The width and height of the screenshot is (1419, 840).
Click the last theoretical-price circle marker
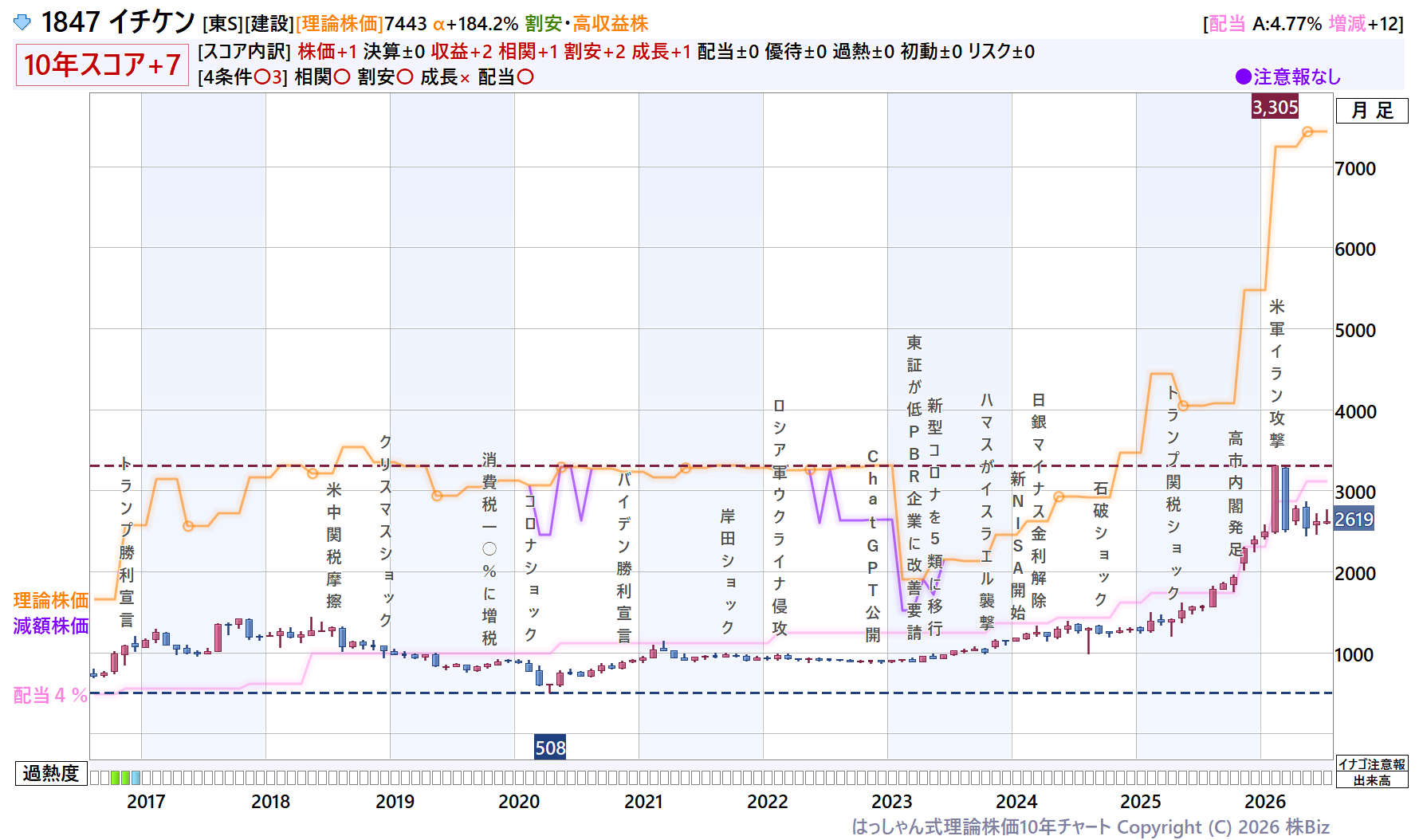tap(1307, 131)
